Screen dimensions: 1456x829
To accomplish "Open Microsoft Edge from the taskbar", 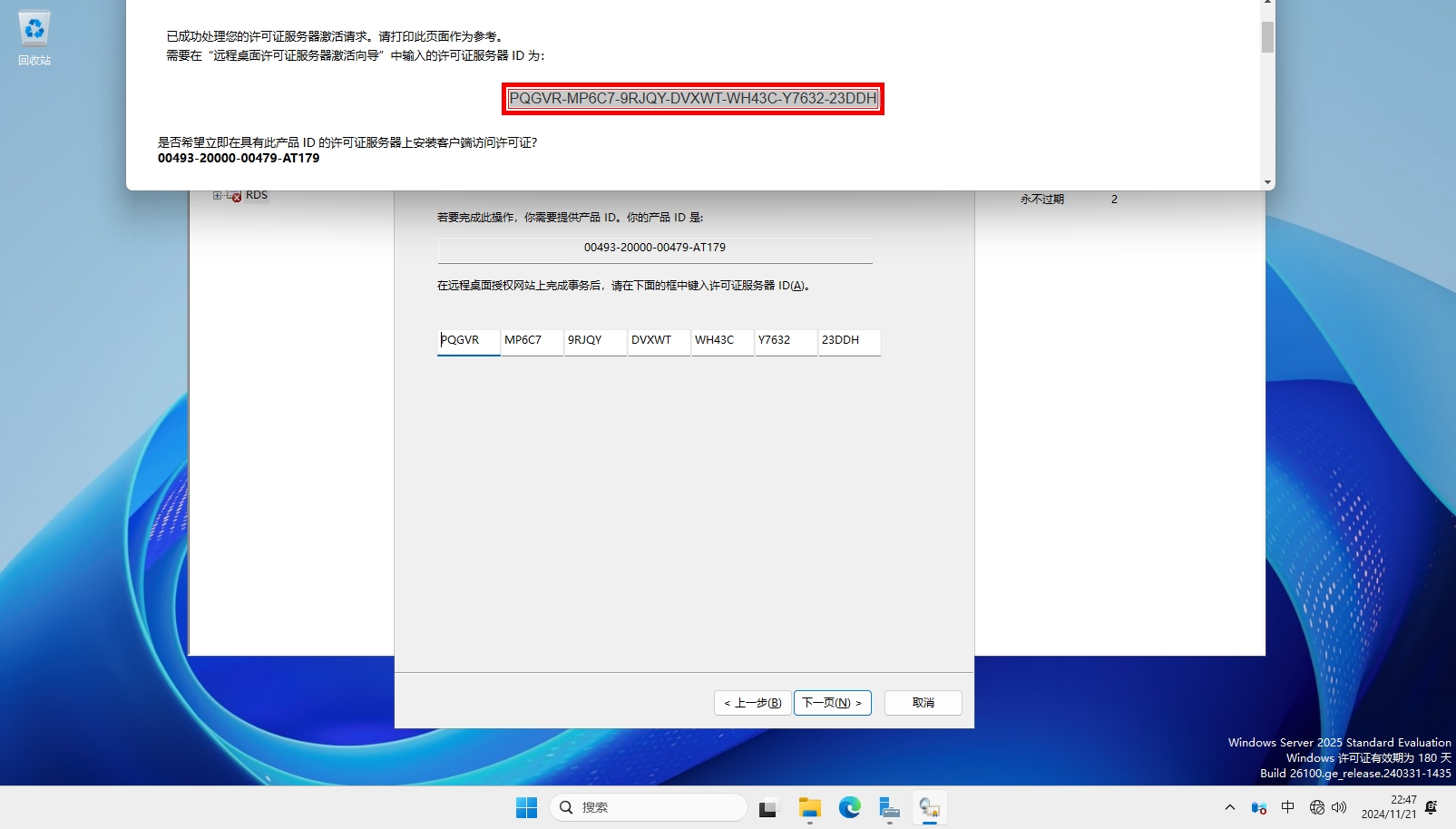I will (x=849, y=807).
